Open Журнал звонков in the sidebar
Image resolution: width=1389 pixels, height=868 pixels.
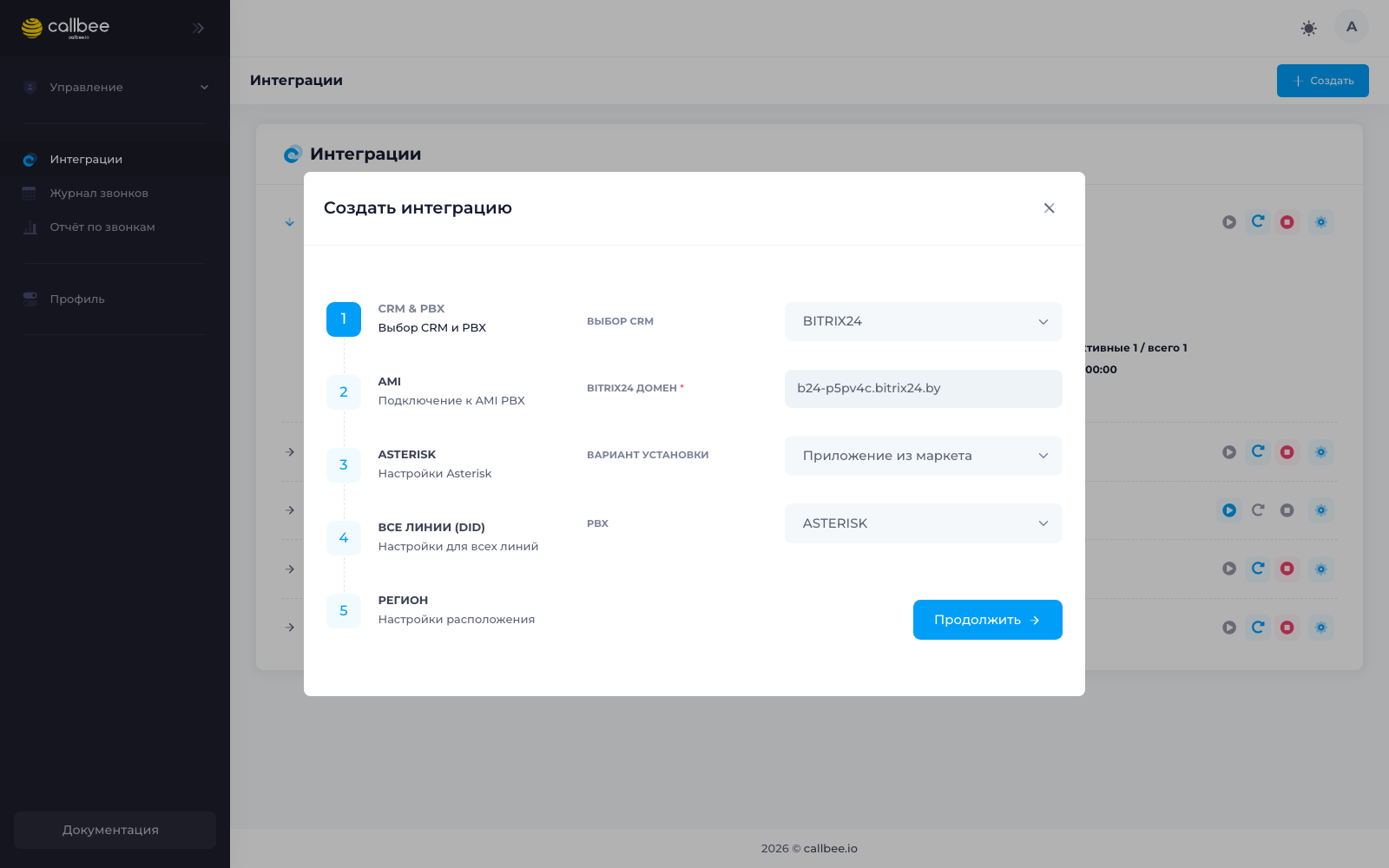[115, 194]
